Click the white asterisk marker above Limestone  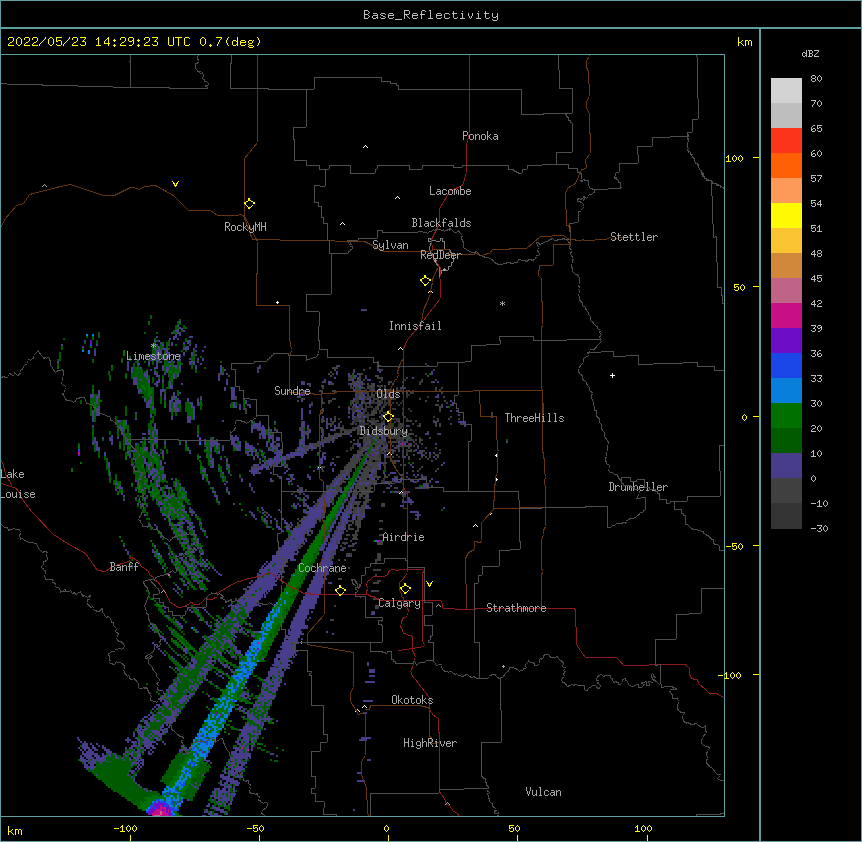(154, 345)
